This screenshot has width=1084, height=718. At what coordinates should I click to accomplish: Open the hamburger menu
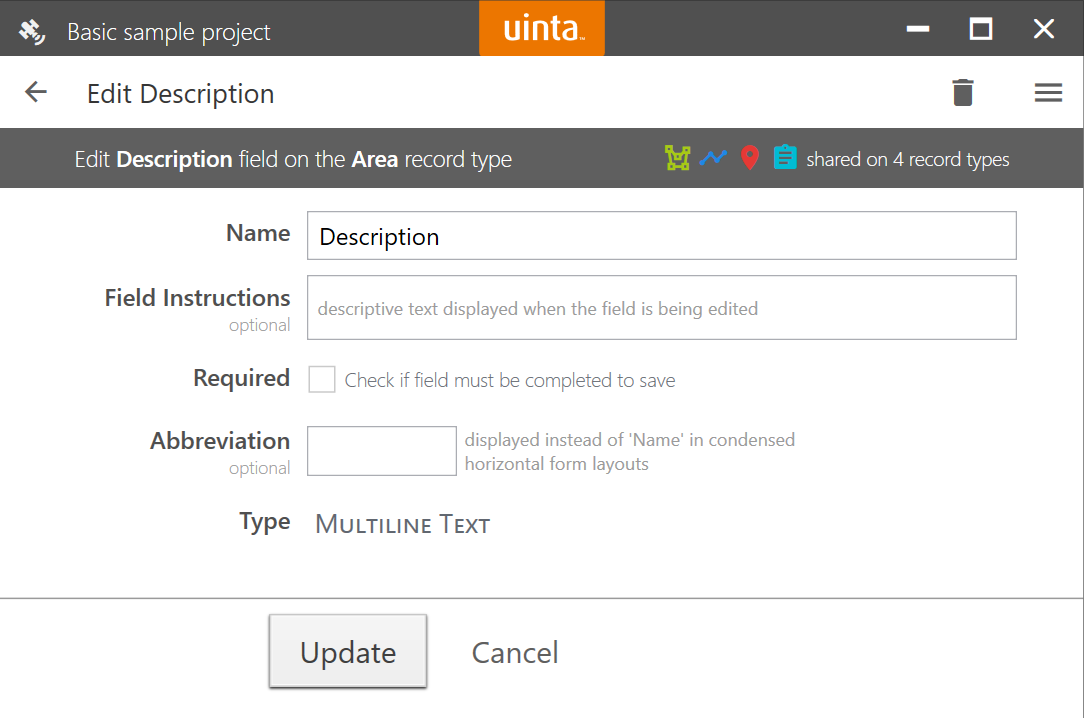1048,93
